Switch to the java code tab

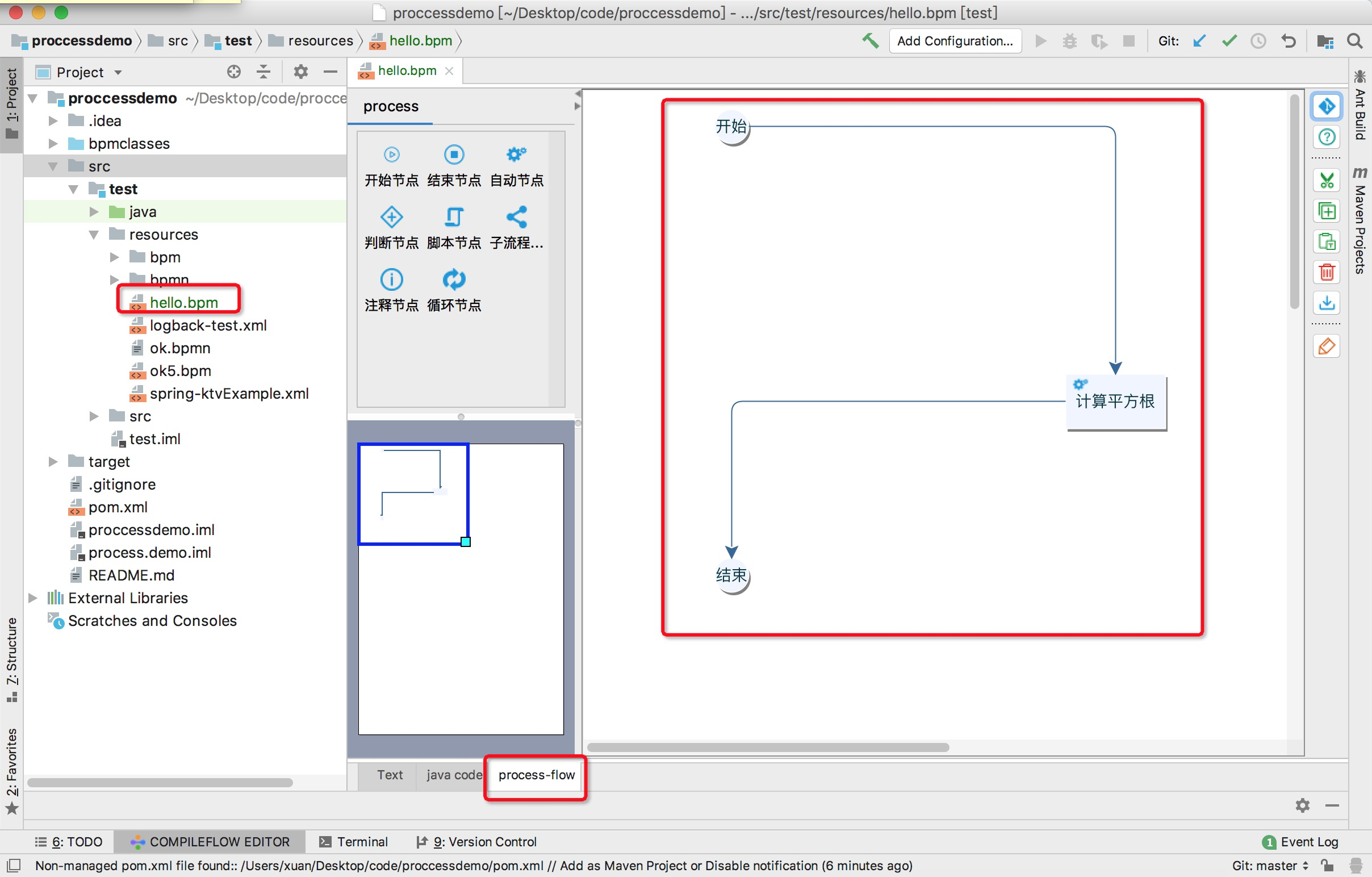(454, 775)
